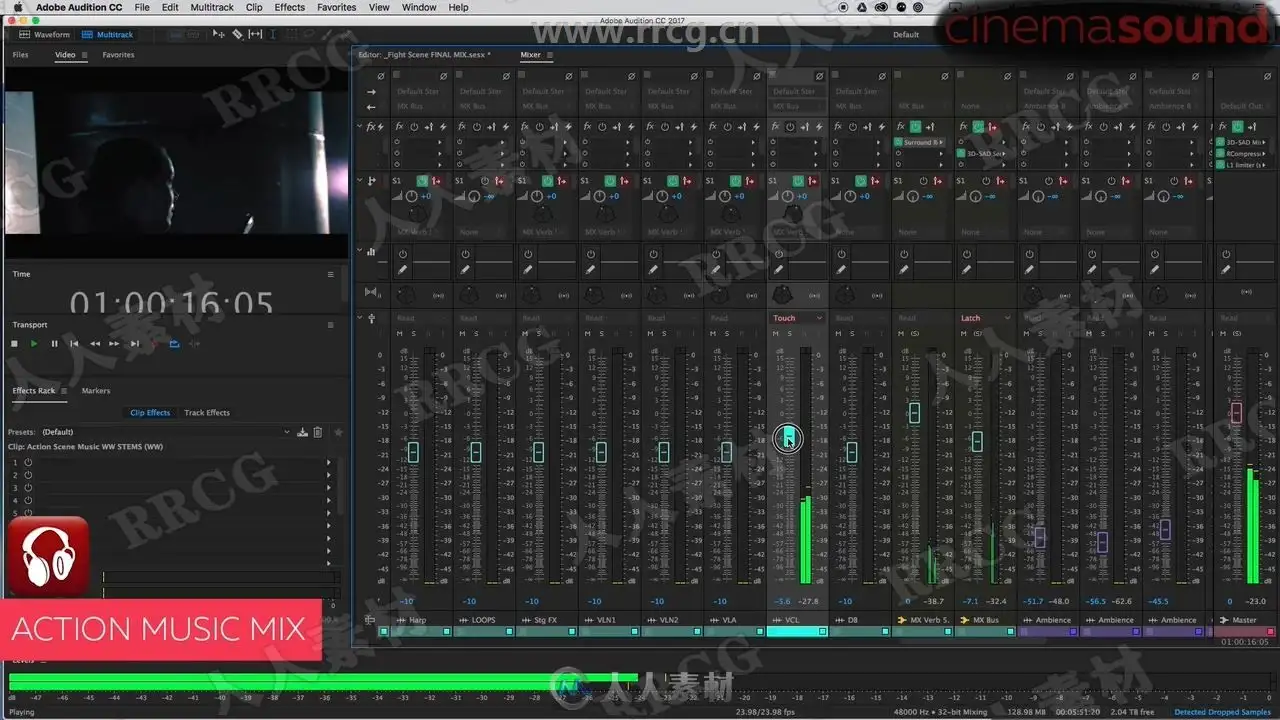Delete the effects rack preset
Viewport: 1280px width, 720px height.
(318, 432)
